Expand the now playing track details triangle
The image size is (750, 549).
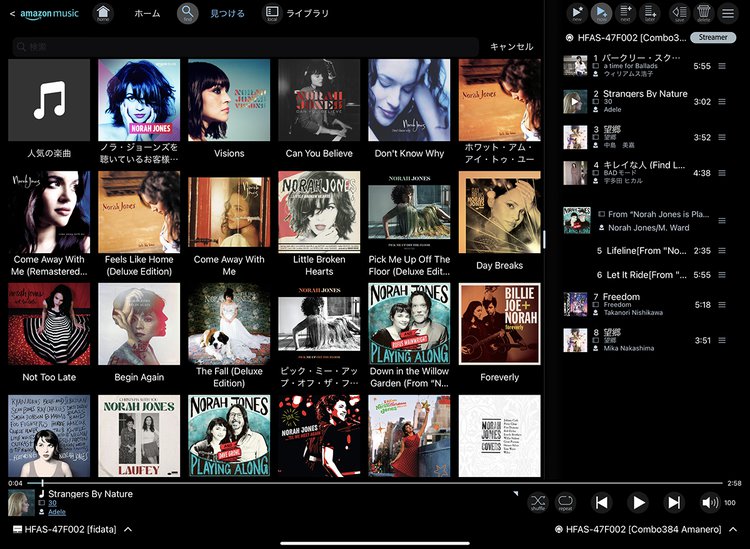pyautogui.click(x=516, y=493)
